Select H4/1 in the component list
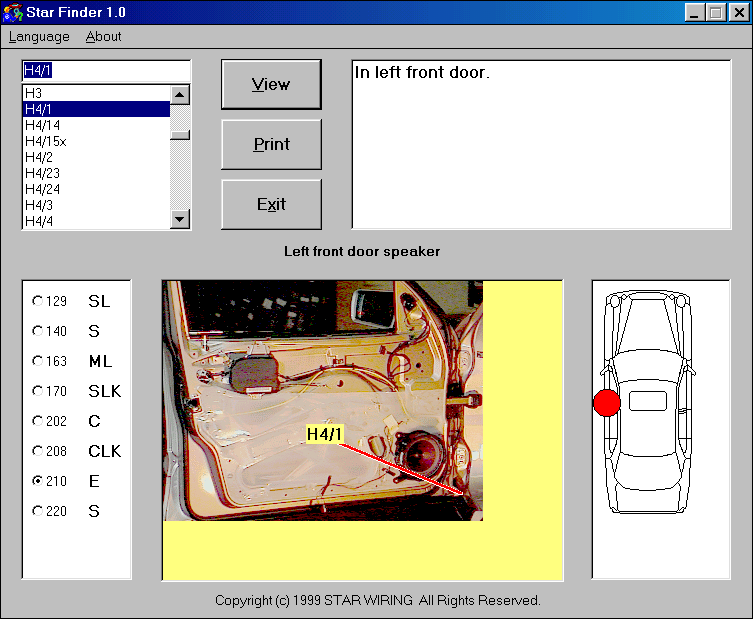Image resolution: width=753 pixels, height=619 pixels. [x=96, y=109]
